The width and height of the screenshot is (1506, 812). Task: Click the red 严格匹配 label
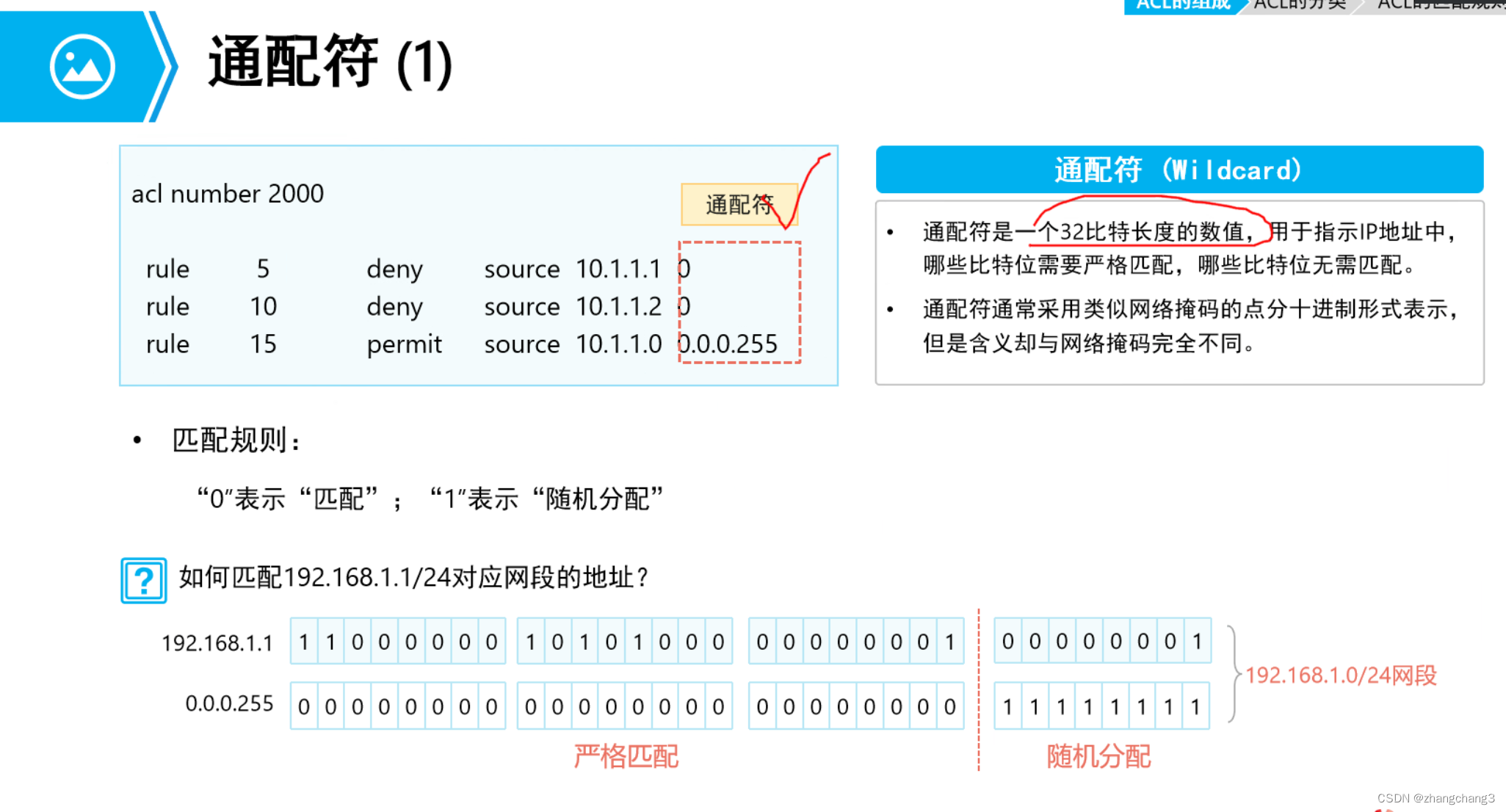point(626,755)
